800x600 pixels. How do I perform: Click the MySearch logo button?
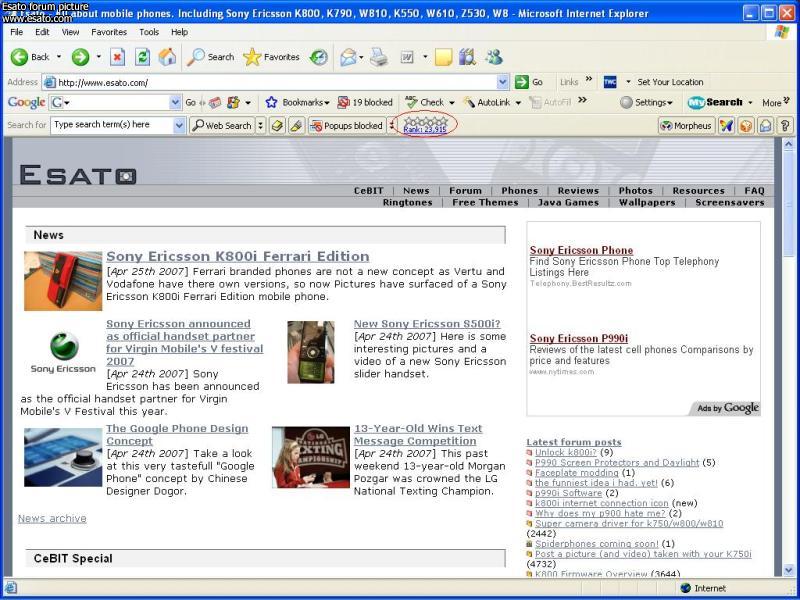(715, 103)
